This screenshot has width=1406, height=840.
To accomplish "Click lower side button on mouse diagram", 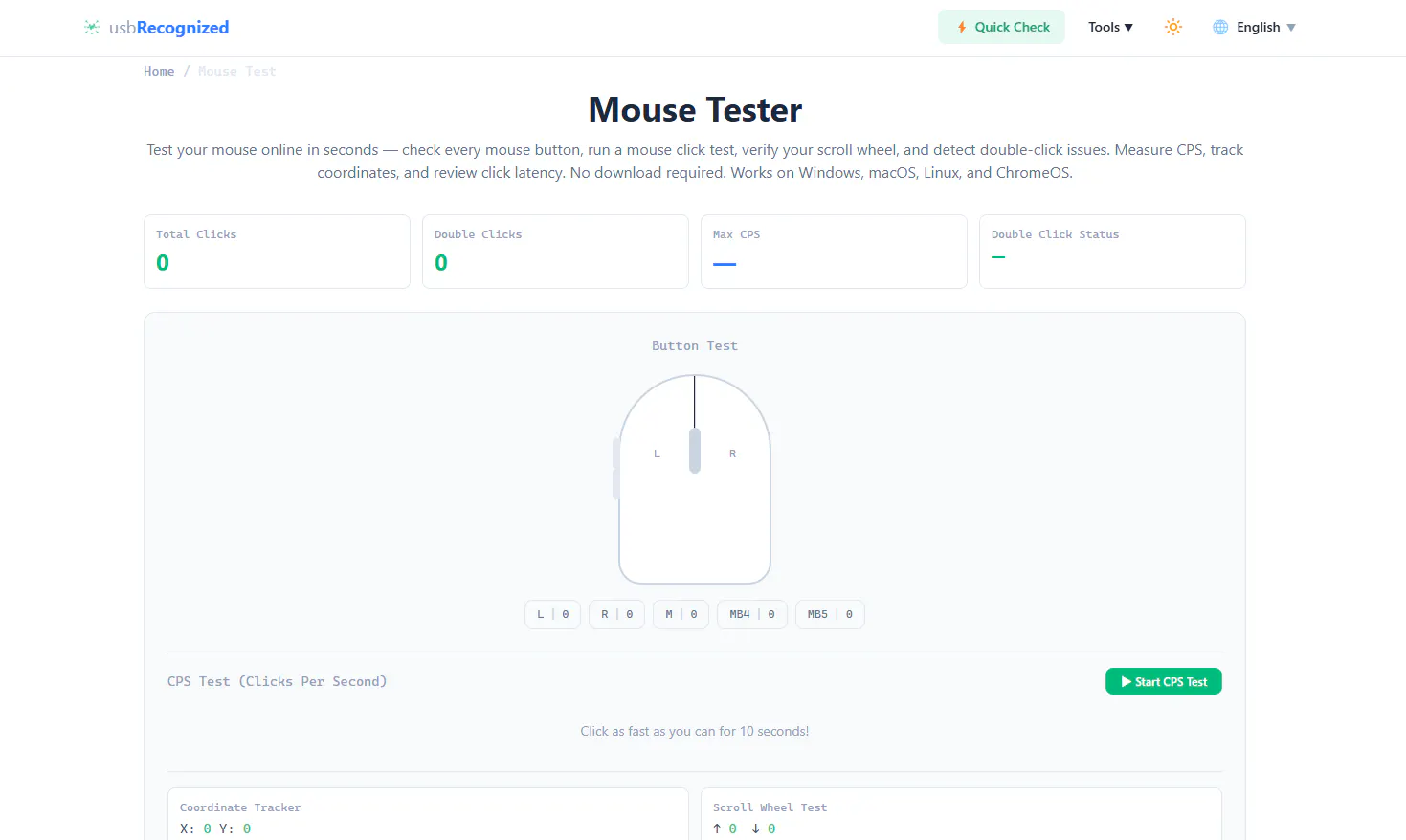I will [x=616, y=484].
